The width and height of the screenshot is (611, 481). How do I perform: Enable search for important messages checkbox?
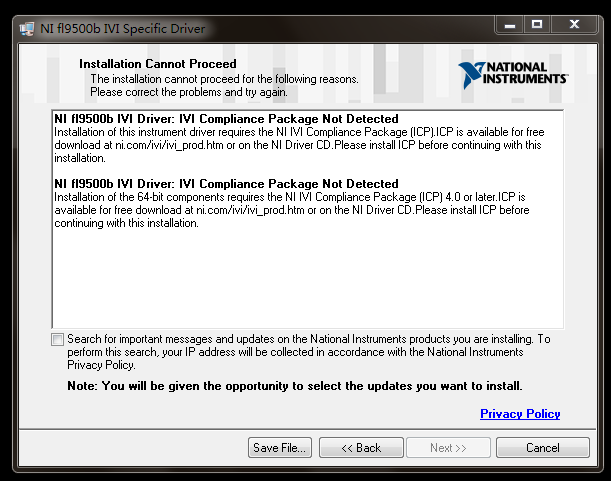(x=57, y=340)
